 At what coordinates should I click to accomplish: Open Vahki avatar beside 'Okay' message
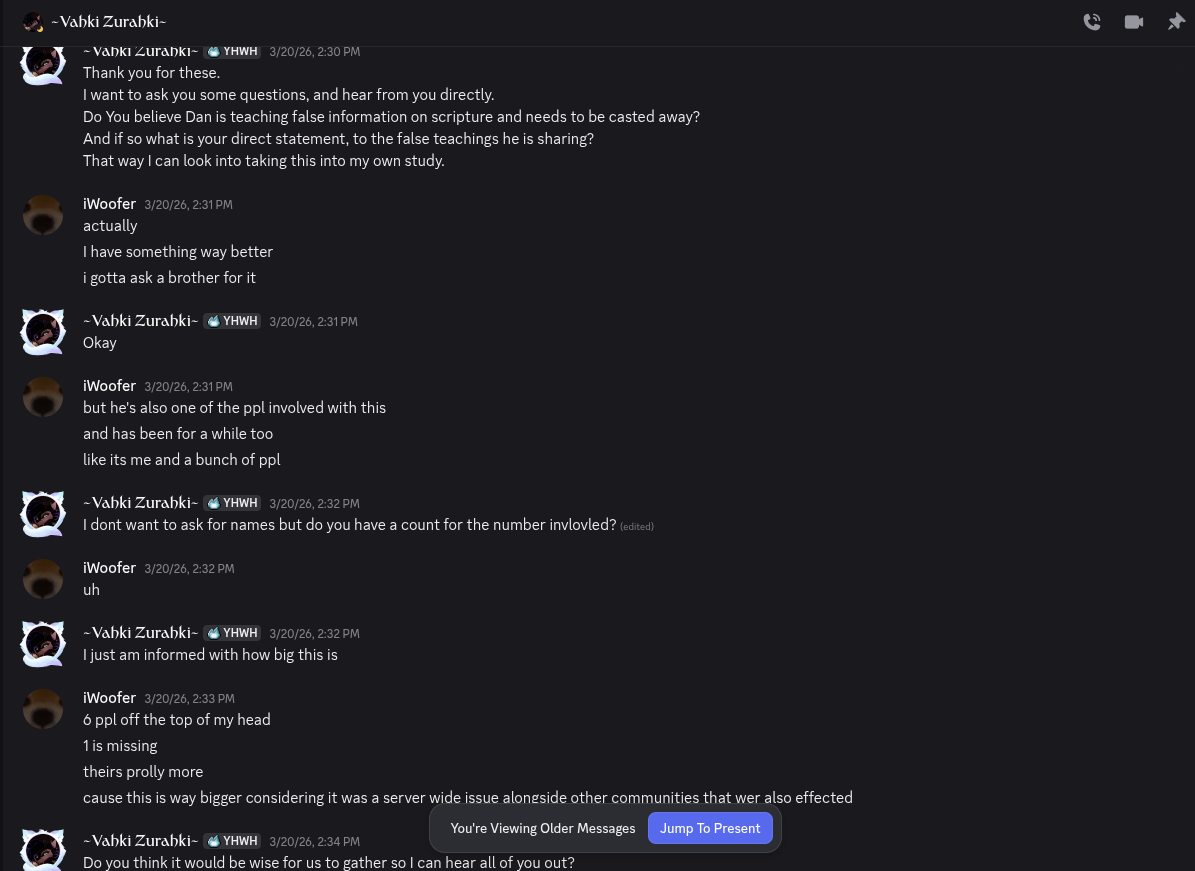pos(43,332)
